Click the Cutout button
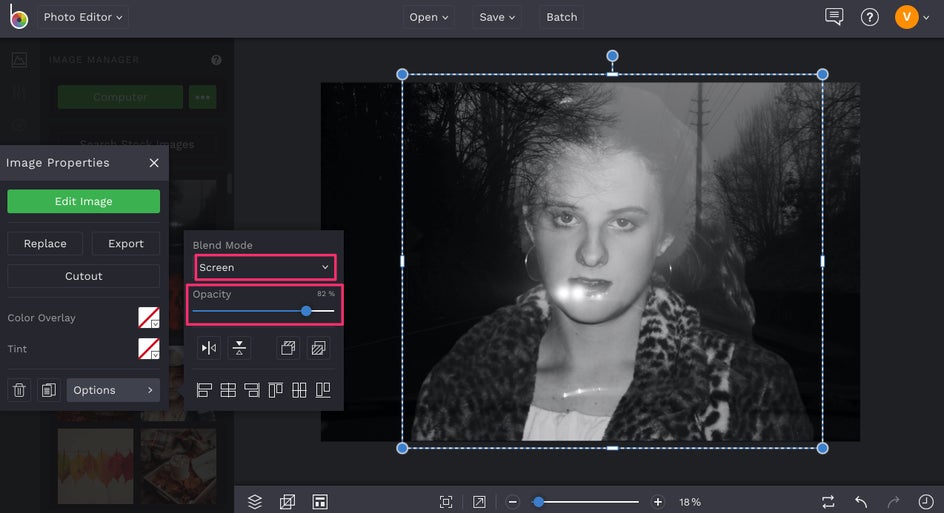944x513 pixels. 83,276
